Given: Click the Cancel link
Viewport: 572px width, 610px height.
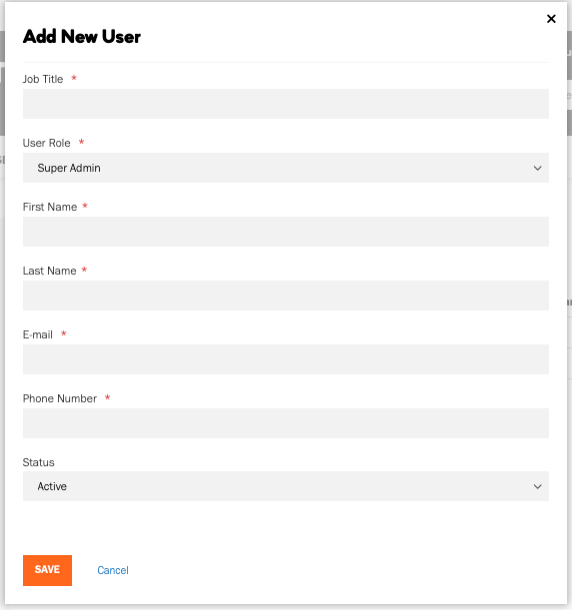Looking at the screenshot, I should (x=113, y=570).
